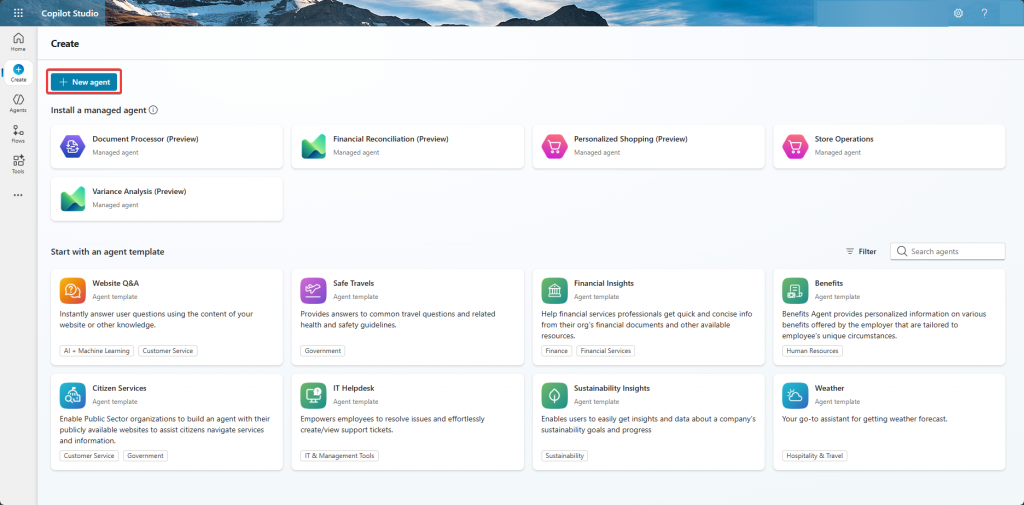Click the Store Operations cart icon
Image resolution: width=1024 pixels, height=505 pixels.
coord(795,146)
